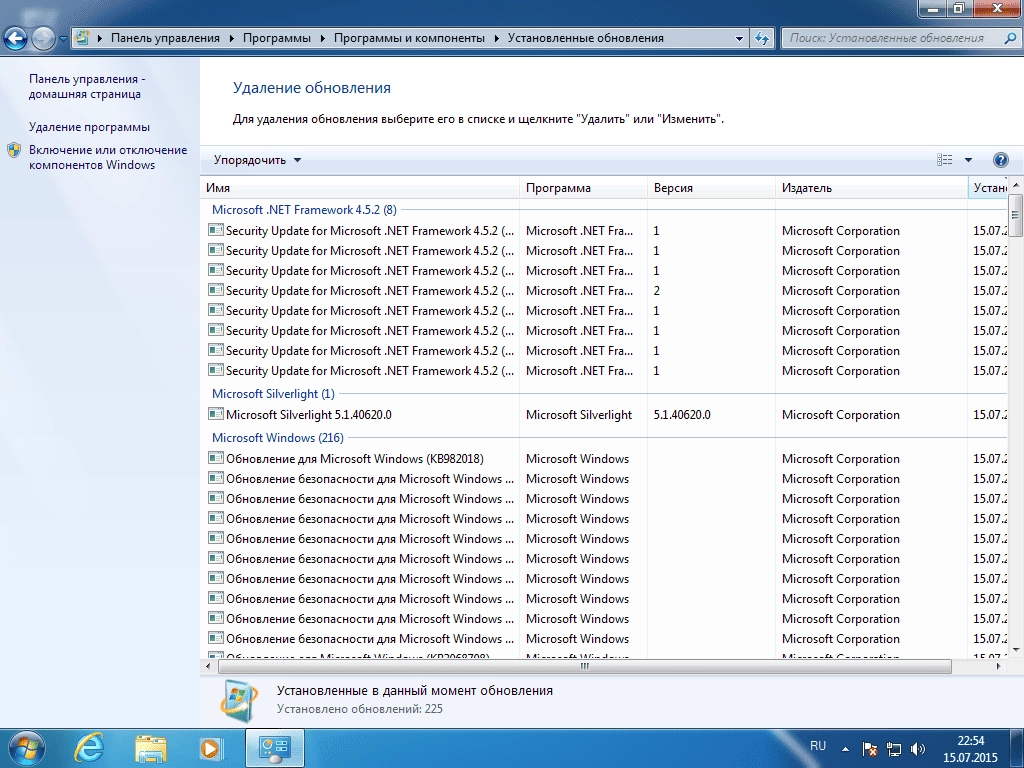Image resolution: width=1024 pixels, height=768 pixels.
Task: Click the Control Panel taskbar button
Action: (274, 748)
